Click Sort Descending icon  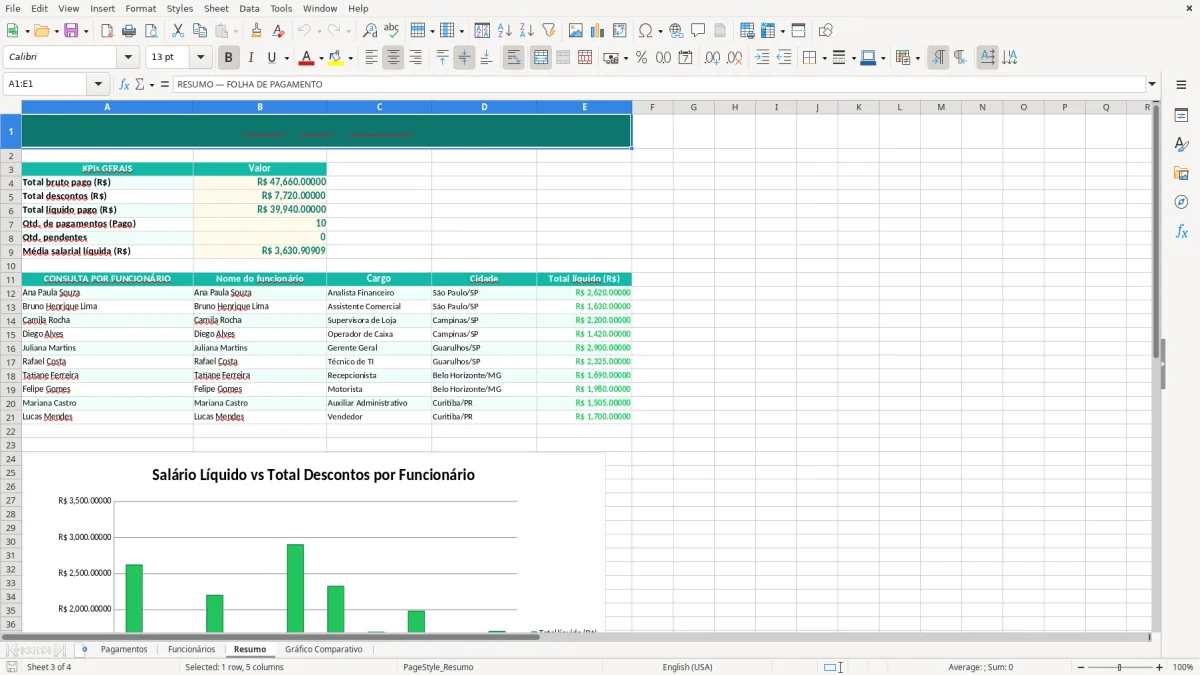[x=527, y=31]
